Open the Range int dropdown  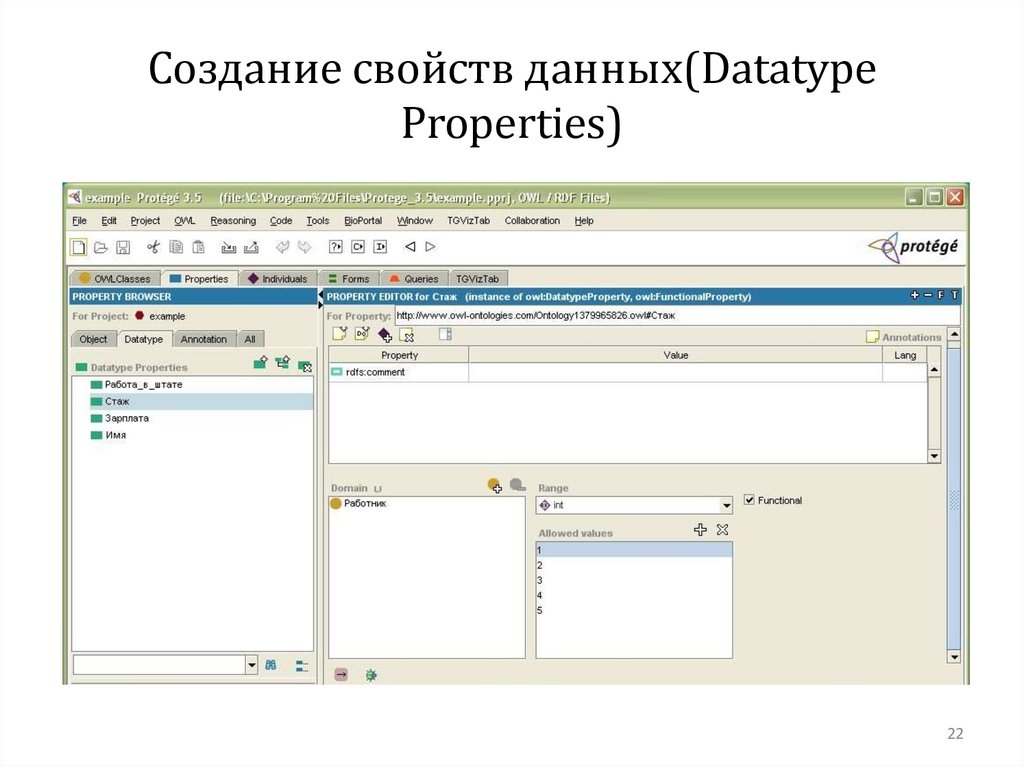click(726, 505)
